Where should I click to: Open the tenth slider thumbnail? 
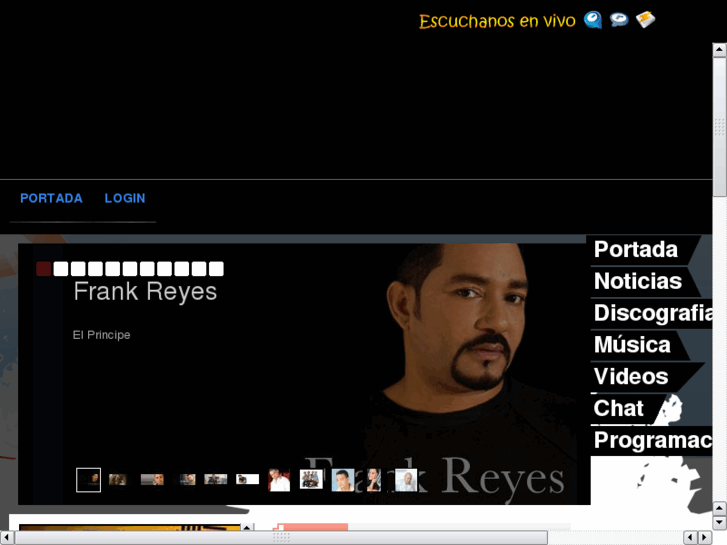[374, 480]
